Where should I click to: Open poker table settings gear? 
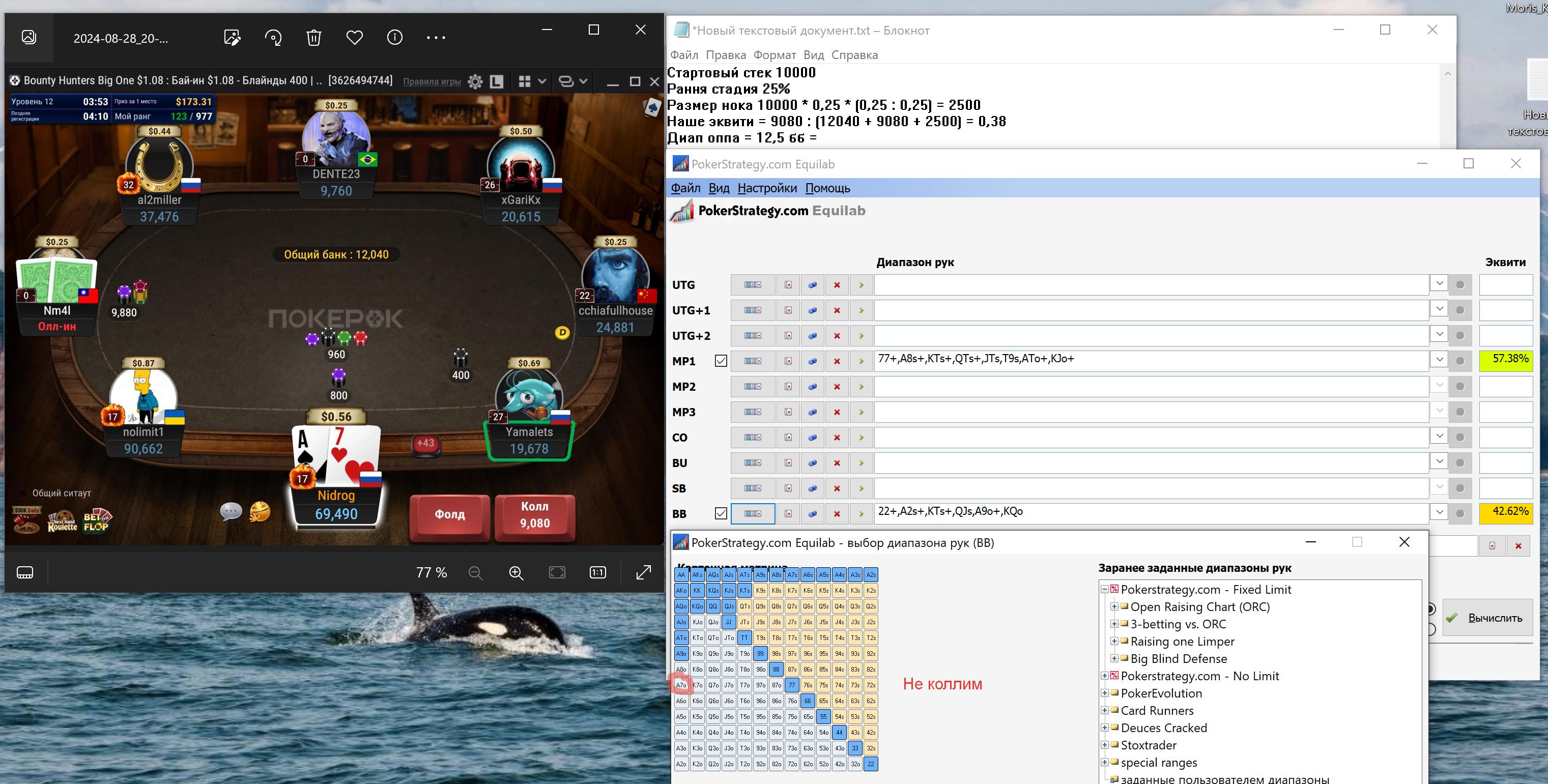click(475, 81)
